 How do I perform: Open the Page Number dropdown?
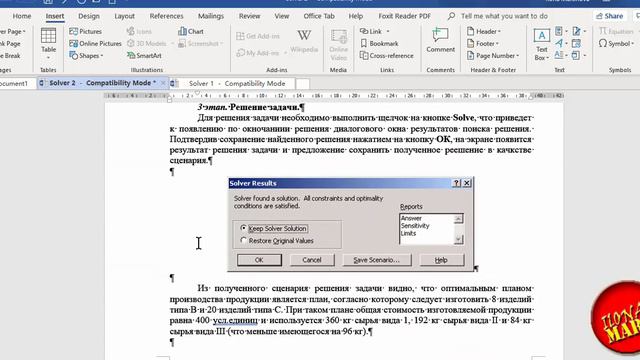pos(518,56)
